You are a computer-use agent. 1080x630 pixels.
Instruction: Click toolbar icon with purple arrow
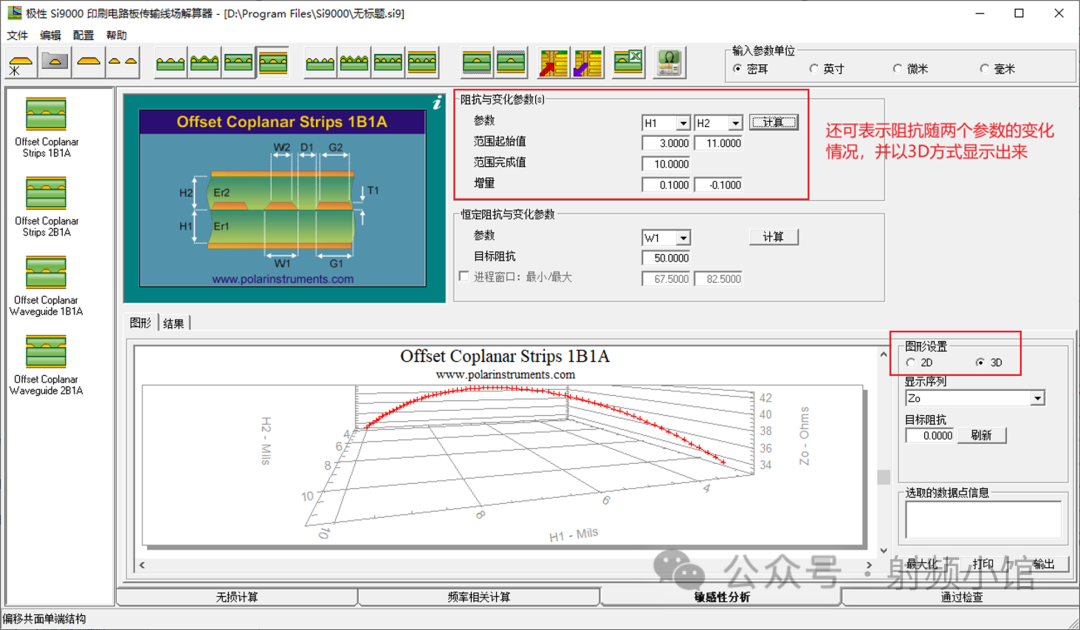click(587, 63)
